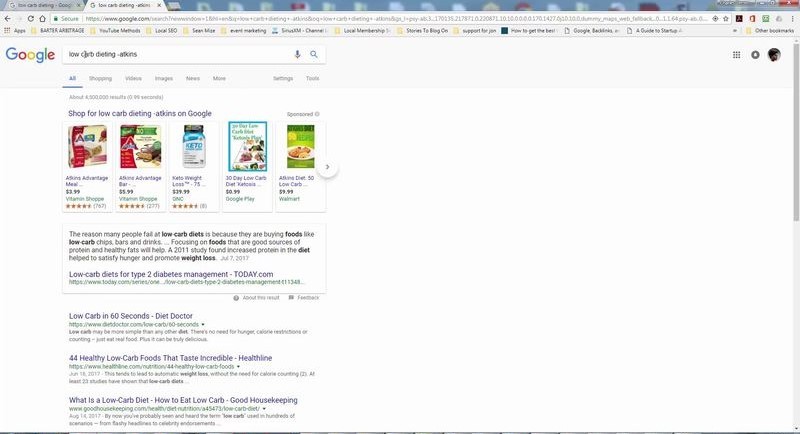The width and height of the screenshot is (800, 434).
Task: Switch to the Images tab
Action: [163, 78]
